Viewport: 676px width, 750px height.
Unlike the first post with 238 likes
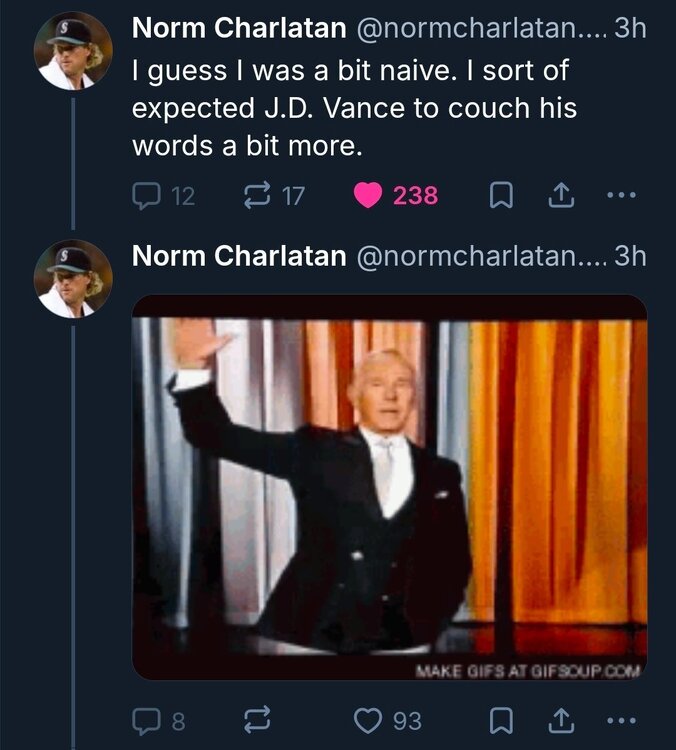[x=369, y=195]
